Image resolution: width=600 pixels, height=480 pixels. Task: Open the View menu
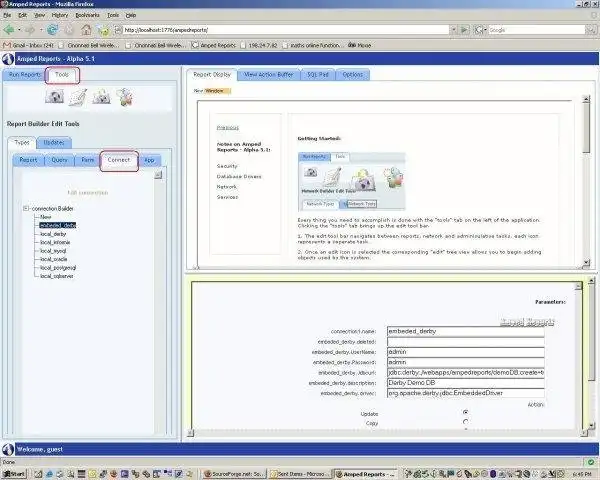pos(39,15)
